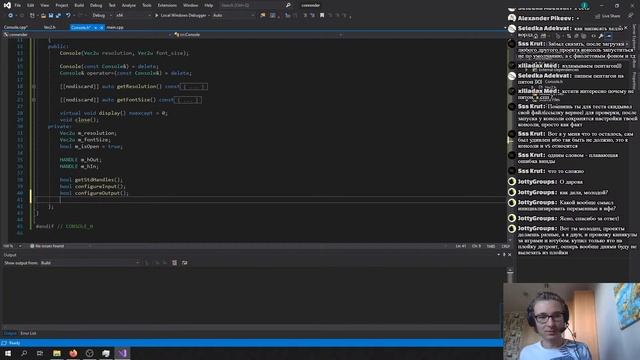Click the line 'HANDLE m_hOut;'
Viewport: 640px width, 360px height.
point(81,160)
